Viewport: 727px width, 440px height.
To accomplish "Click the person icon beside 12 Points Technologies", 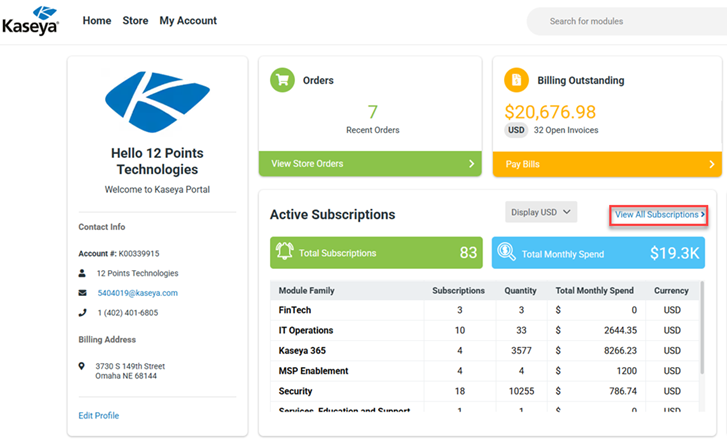I will [x=82, y=273].
